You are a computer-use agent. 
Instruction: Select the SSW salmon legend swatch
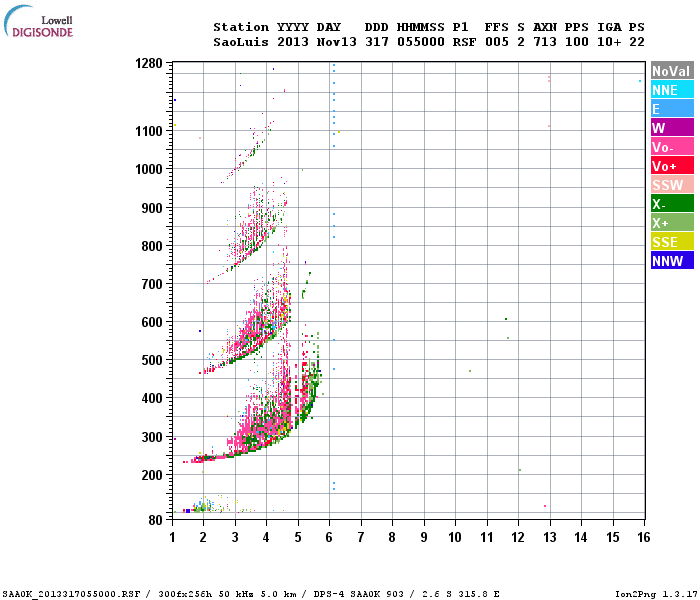672,185
